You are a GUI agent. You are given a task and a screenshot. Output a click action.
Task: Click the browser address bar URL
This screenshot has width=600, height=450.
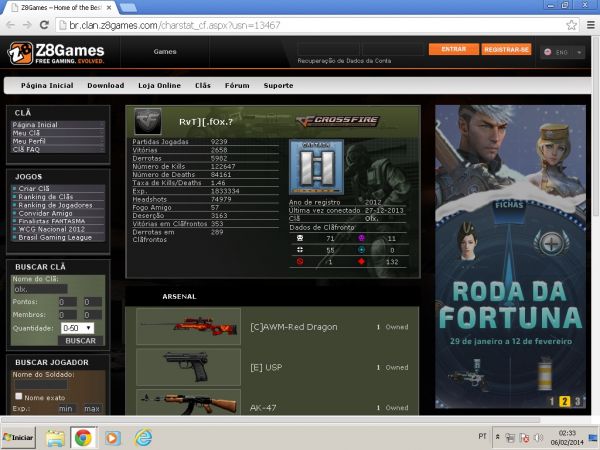[x=174, y=25]
